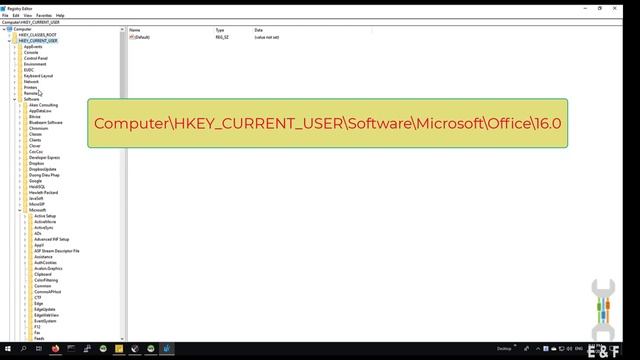Viewport: 640px width, 360px height.
Task: Click the AppEvents folder icon
Action: [20, 47]
